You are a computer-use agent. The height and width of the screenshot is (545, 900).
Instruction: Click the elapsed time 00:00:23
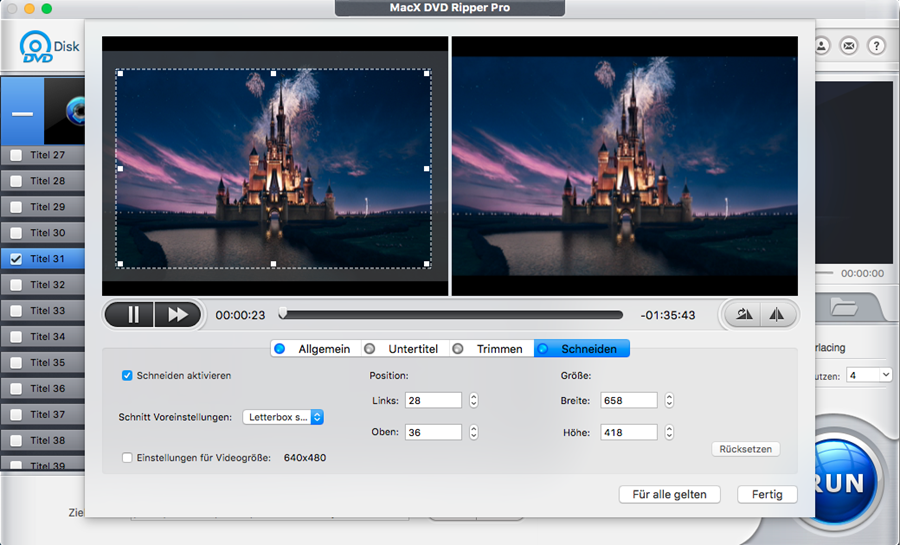[x=240, y=315]
